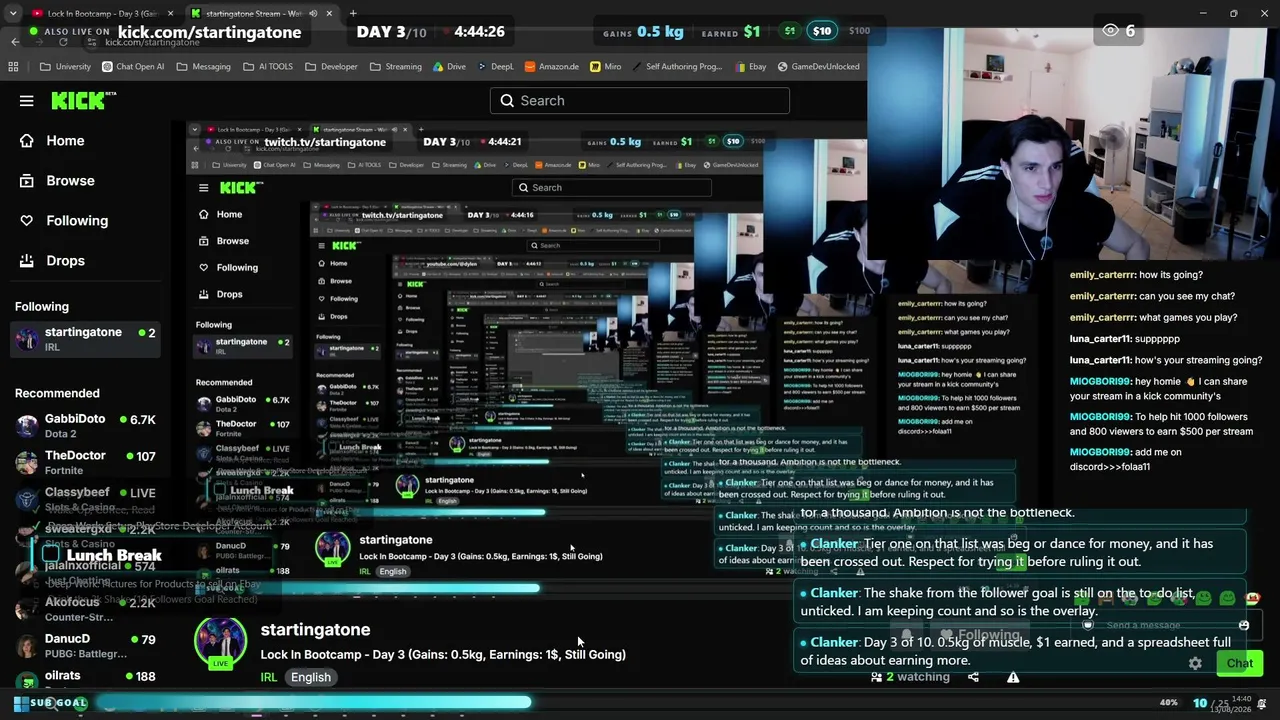
Task: Click the green Chat send button
Action: [1239, 663]
